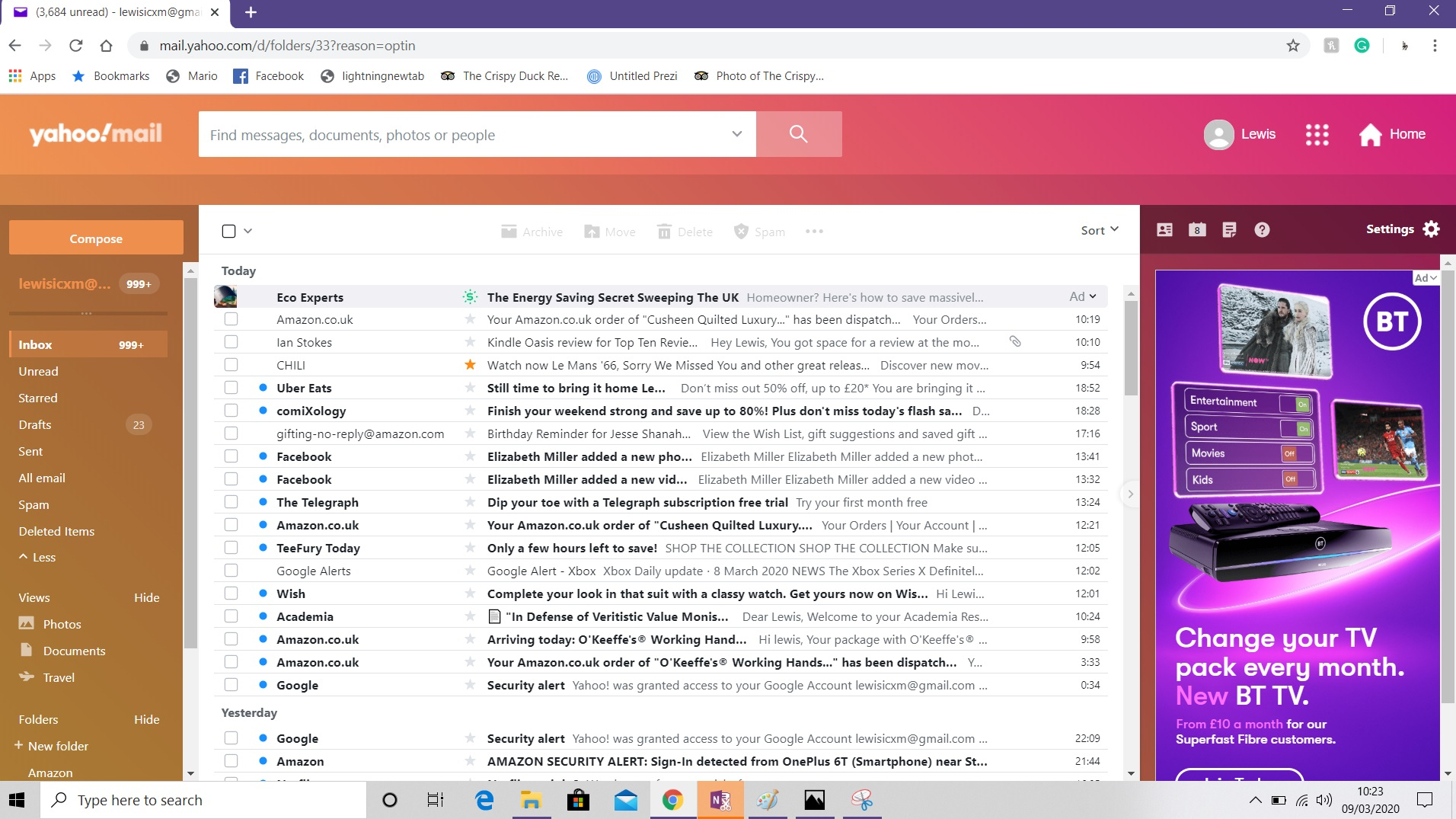Open OneNote from the taskbar
The width and height of the screenshot is (1456, 819).
pyautogui.click(x=720, y=799)
